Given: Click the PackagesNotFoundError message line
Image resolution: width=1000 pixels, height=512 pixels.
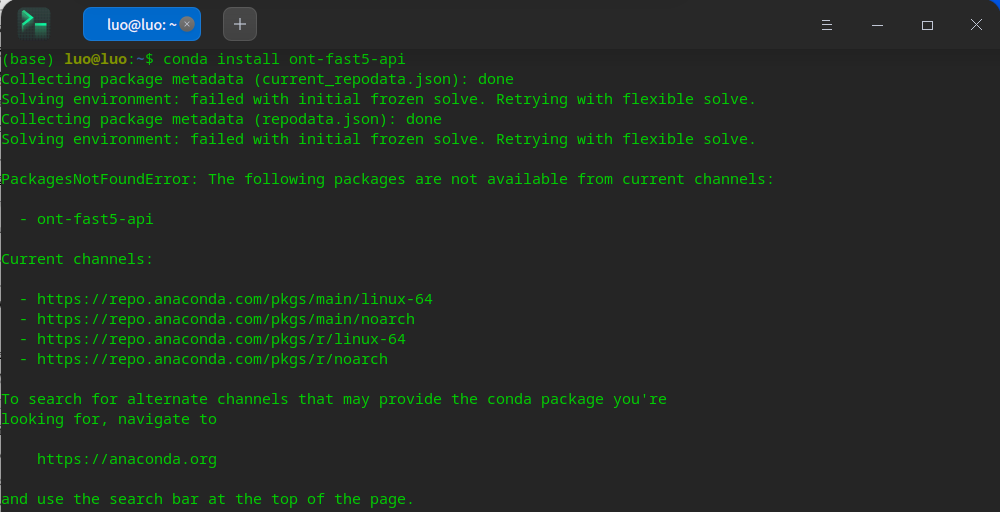Looking at the screenshot, I should point(388,179).
